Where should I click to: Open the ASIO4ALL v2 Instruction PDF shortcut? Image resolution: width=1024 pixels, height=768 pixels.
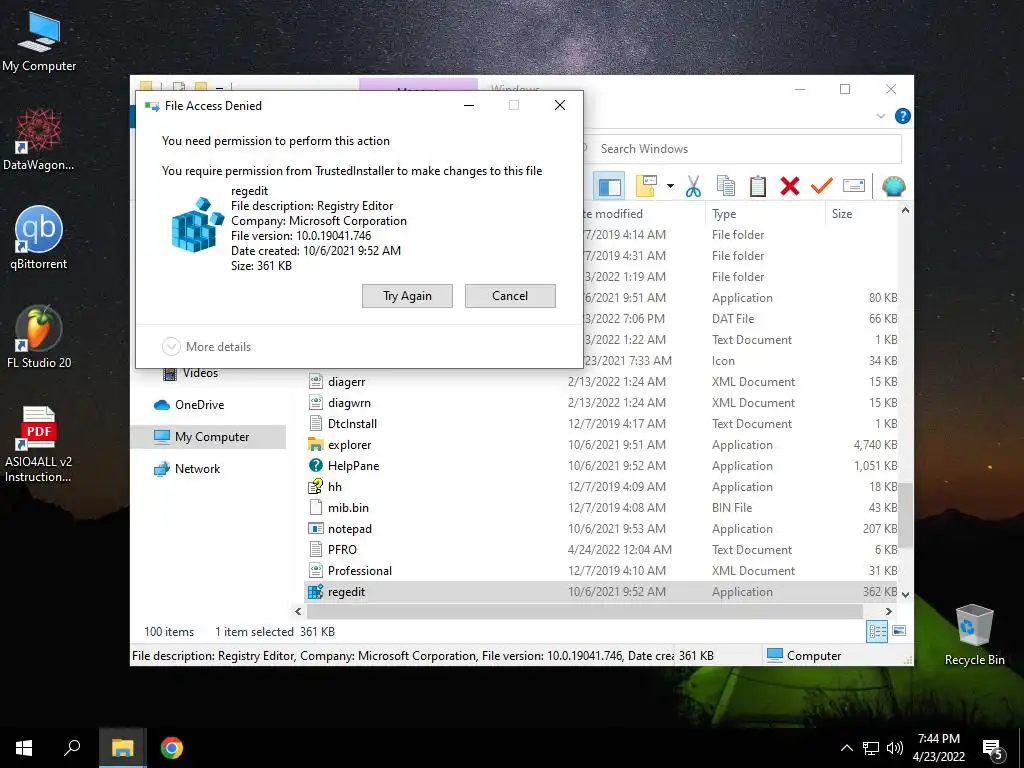39,444
